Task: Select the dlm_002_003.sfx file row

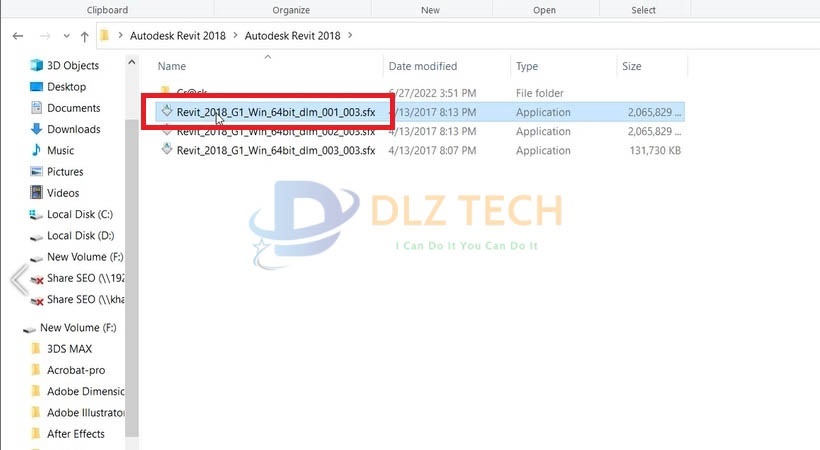Action: point(420,131)
